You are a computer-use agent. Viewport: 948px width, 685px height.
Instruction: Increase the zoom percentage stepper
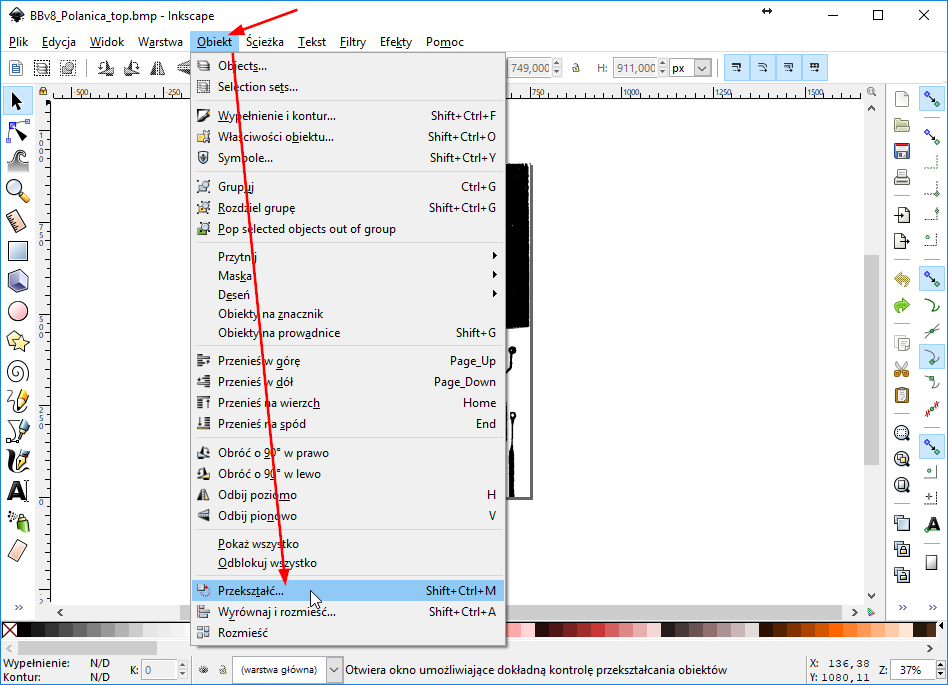click(x=940, y=666)
